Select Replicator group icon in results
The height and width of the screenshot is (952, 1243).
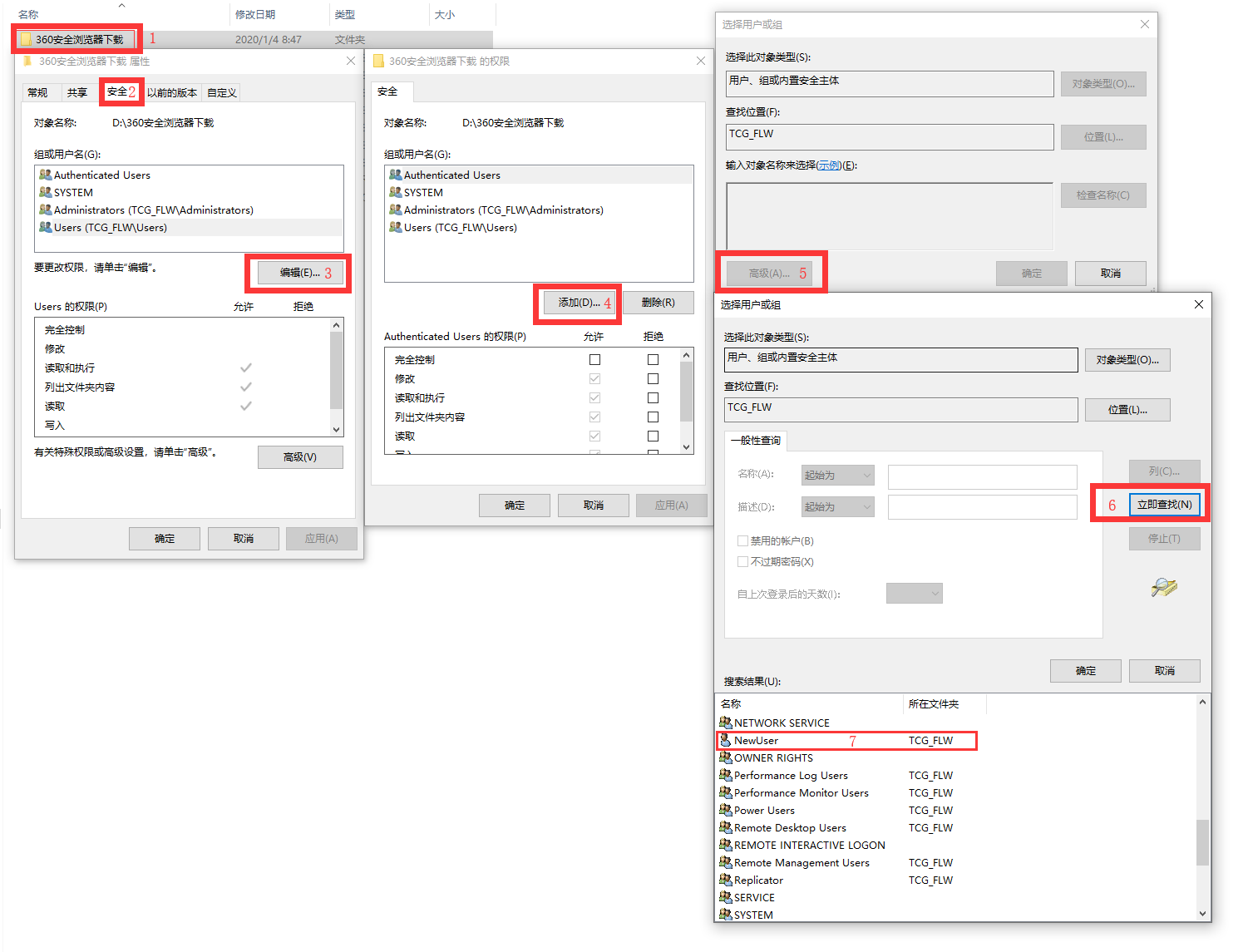[726, 880]
